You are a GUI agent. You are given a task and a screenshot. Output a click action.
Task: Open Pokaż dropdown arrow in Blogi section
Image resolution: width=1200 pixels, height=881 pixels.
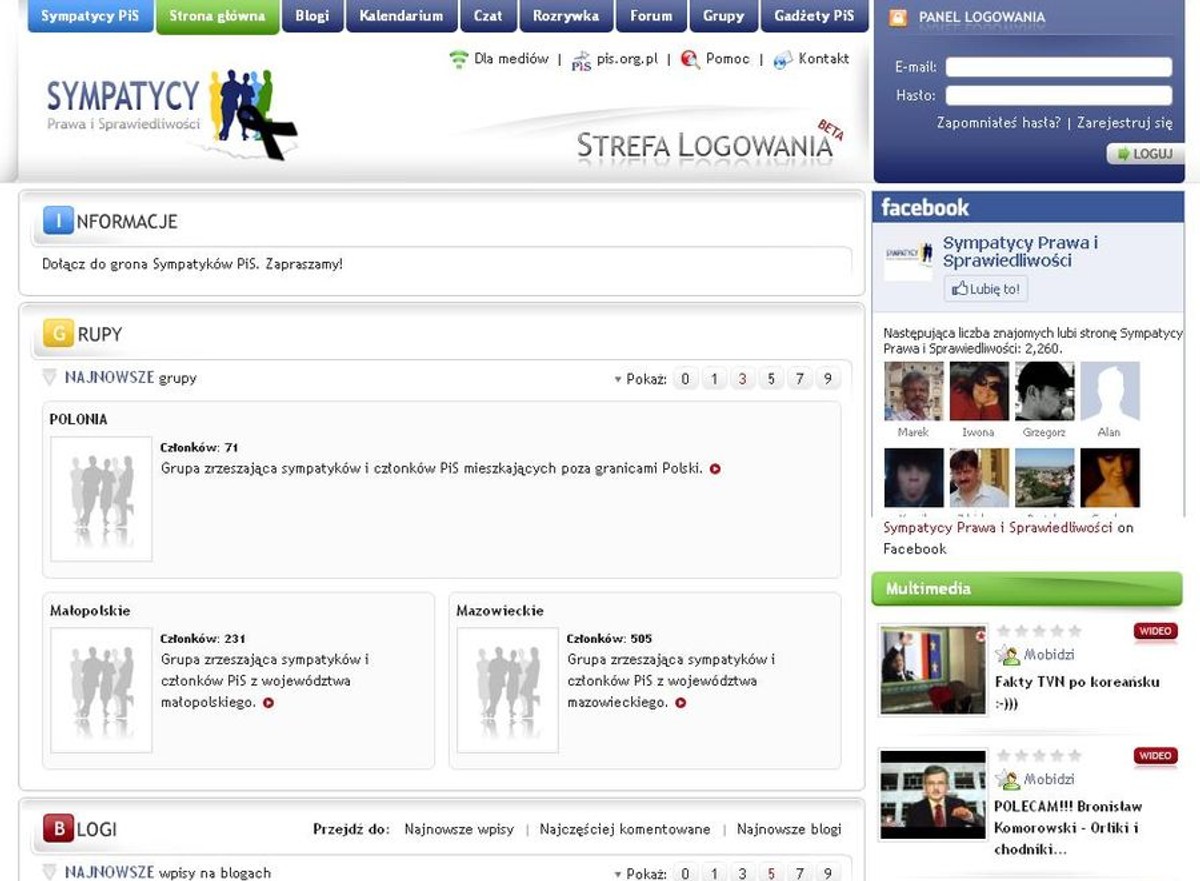pos(618,874)
